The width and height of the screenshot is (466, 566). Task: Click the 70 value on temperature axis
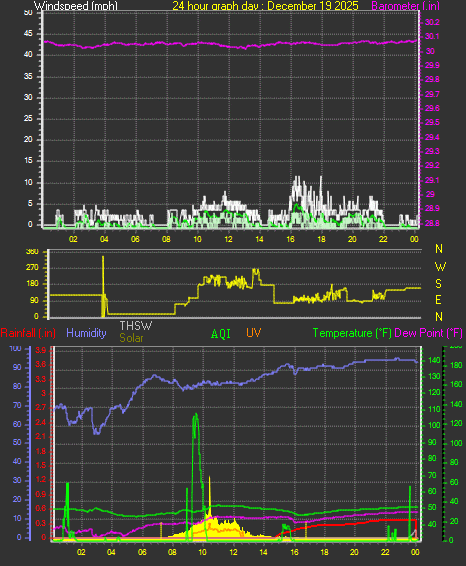pyautogui.click(x=432, y=475)
